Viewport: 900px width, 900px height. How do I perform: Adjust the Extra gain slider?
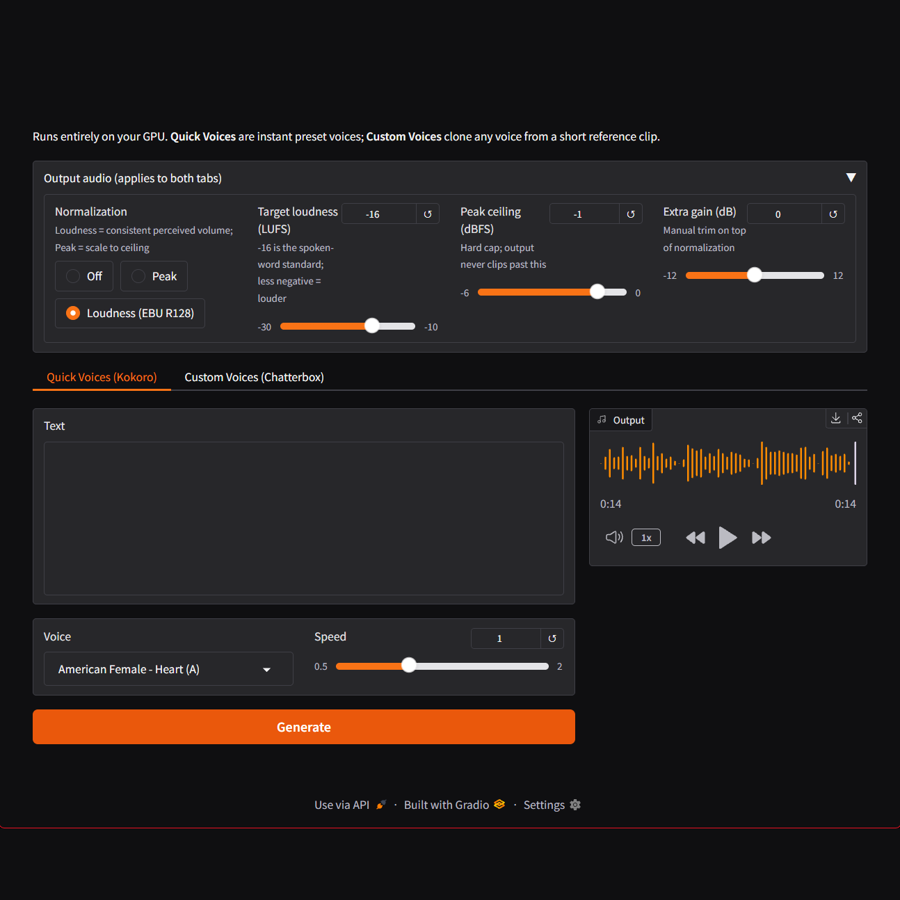pos(754,275)
